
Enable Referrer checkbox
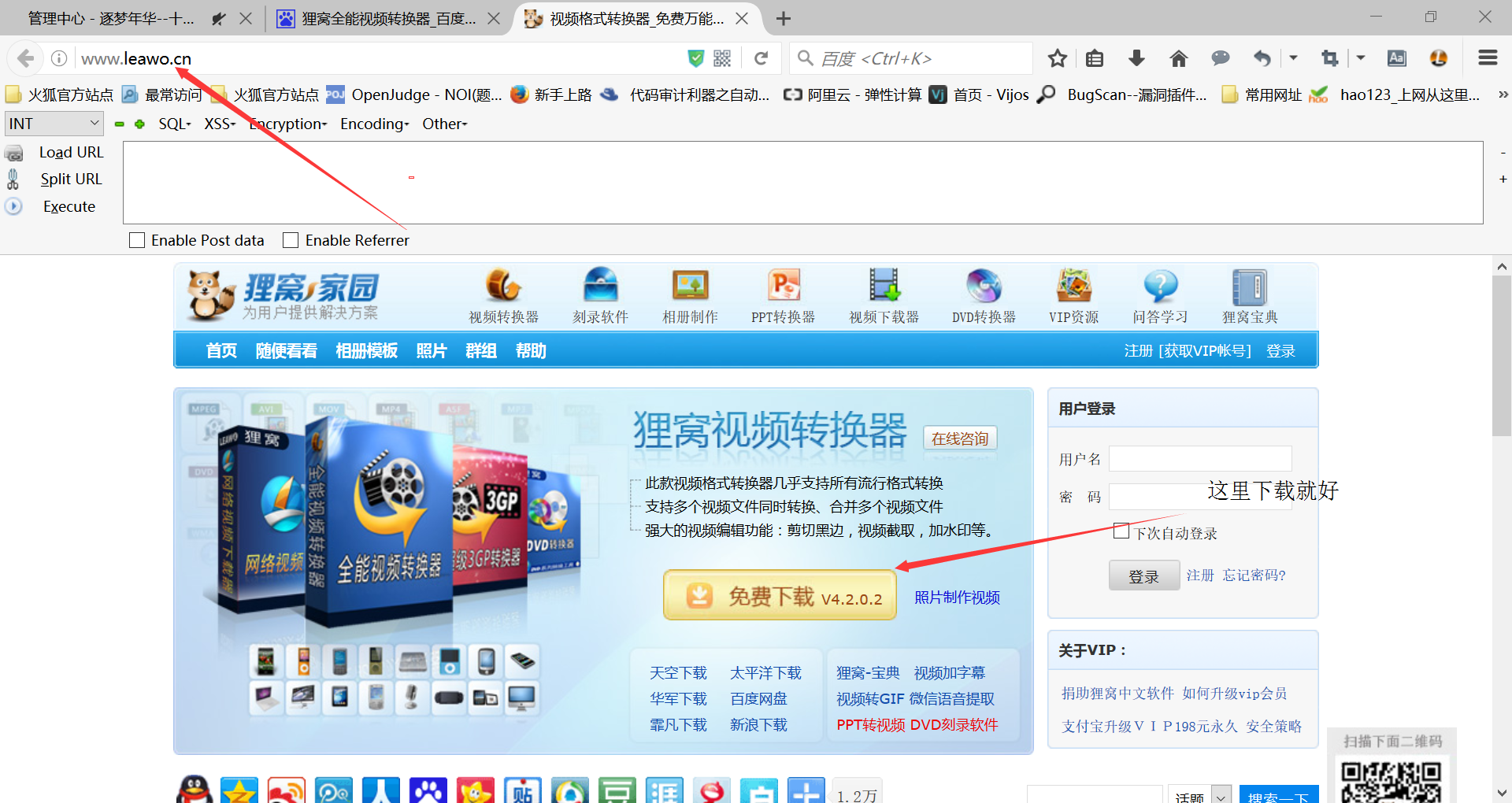(291, 240)
